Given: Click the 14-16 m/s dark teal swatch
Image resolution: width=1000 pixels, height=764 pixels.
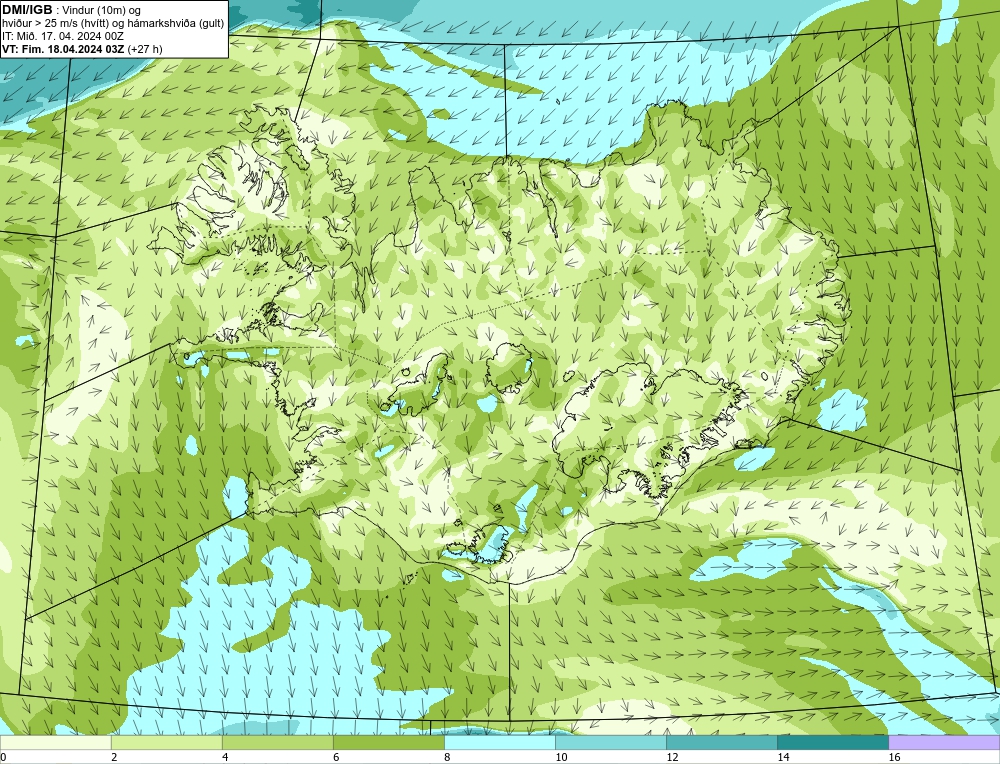Looking at the screenshot, I should [832, 742].
